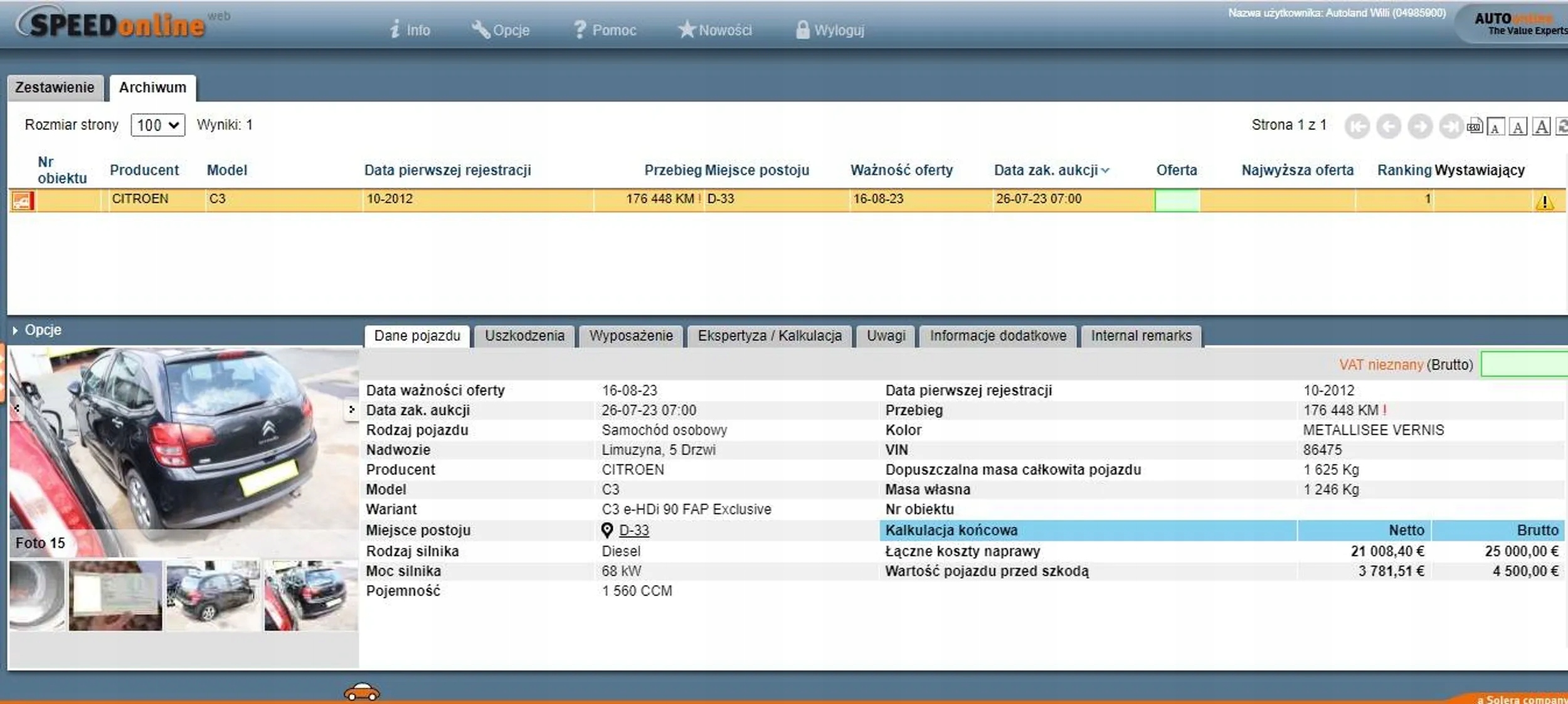Click the next page arrow icon
The height and width of the screenshot is (704, 1568).
pyautogui.click(x=1420, y=127)
